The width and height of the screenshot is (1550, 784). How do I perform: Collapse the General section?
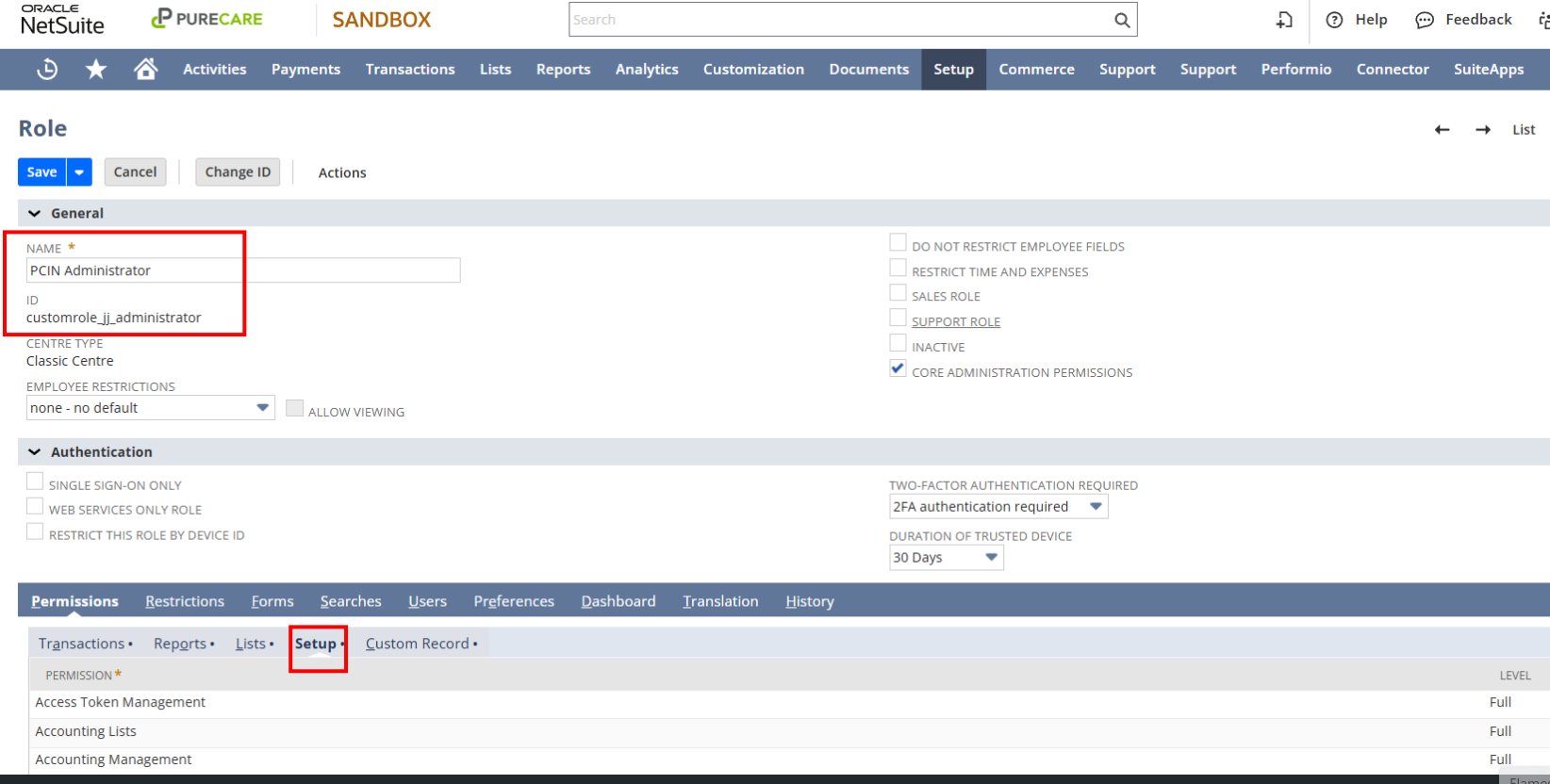pos(35,214)
